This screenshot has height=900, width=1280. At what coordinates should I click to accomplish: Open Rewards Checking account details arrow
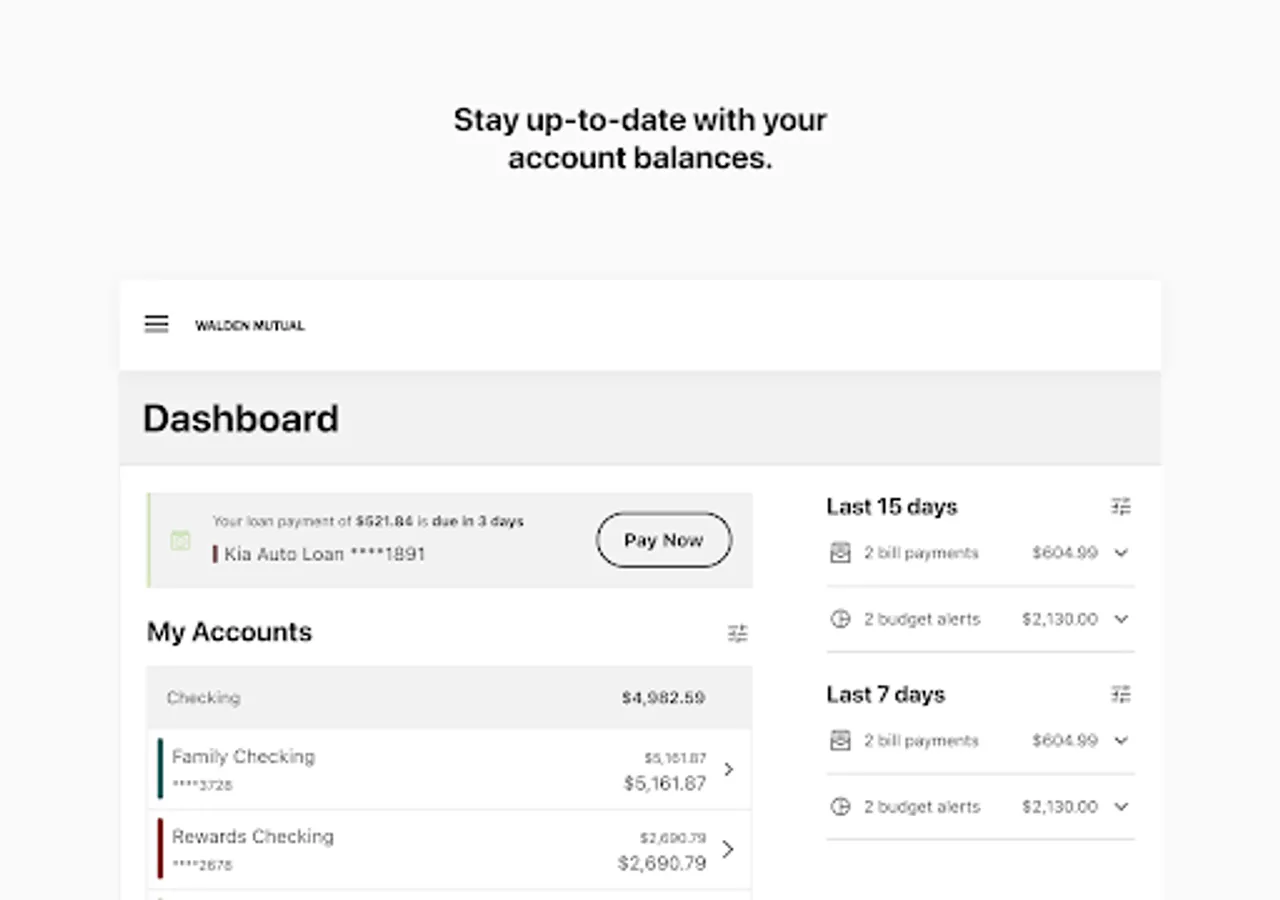729,849
